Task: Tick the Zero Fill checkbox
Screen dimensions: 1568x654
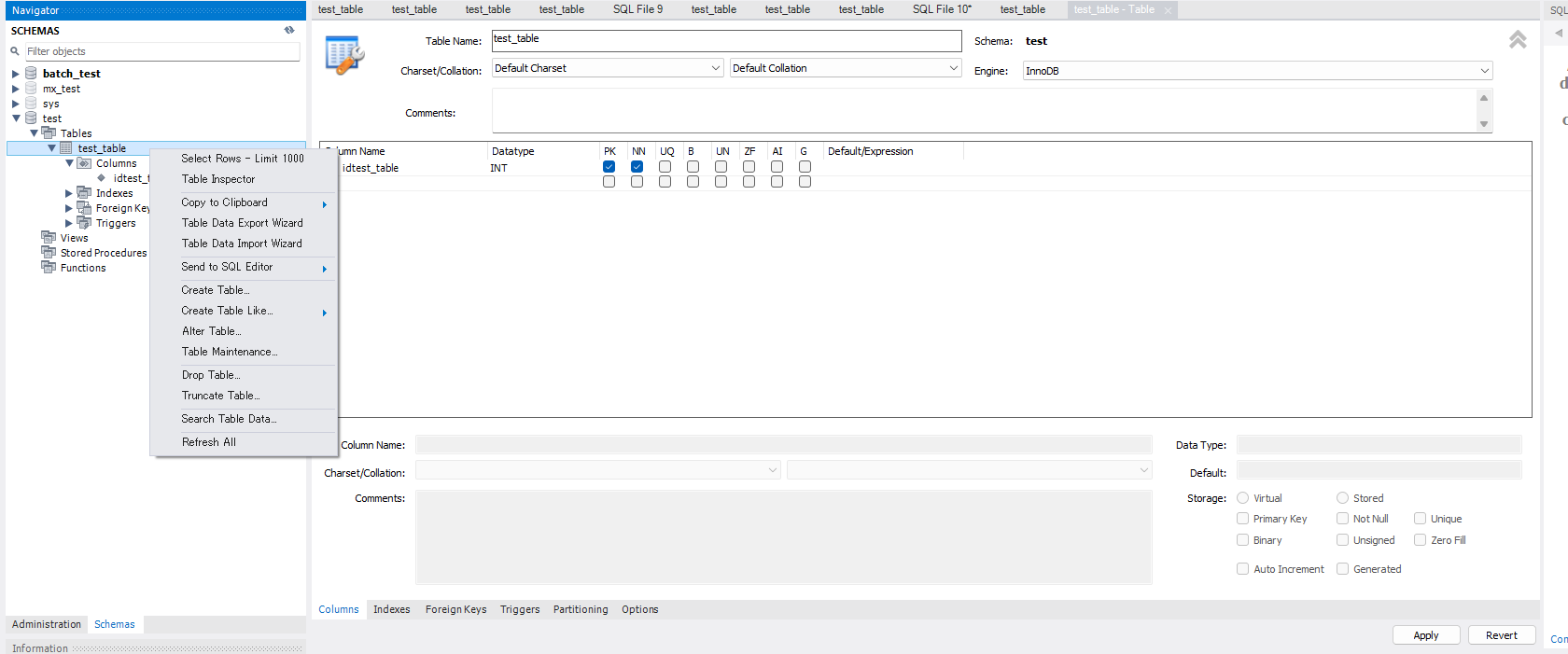Action: click(x=1420, y=540)
